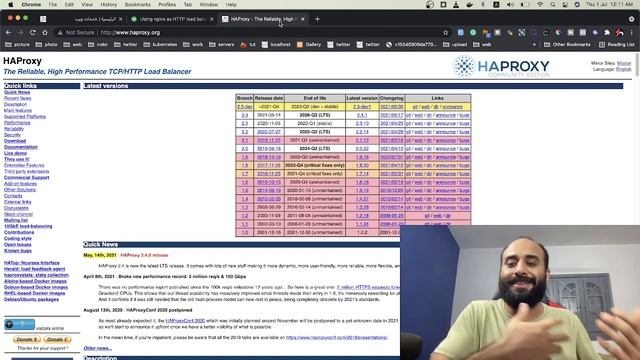Go back with the browser back arrow
Image resolution: width=640 pixels, height=360 pixels.
[9, 32]
